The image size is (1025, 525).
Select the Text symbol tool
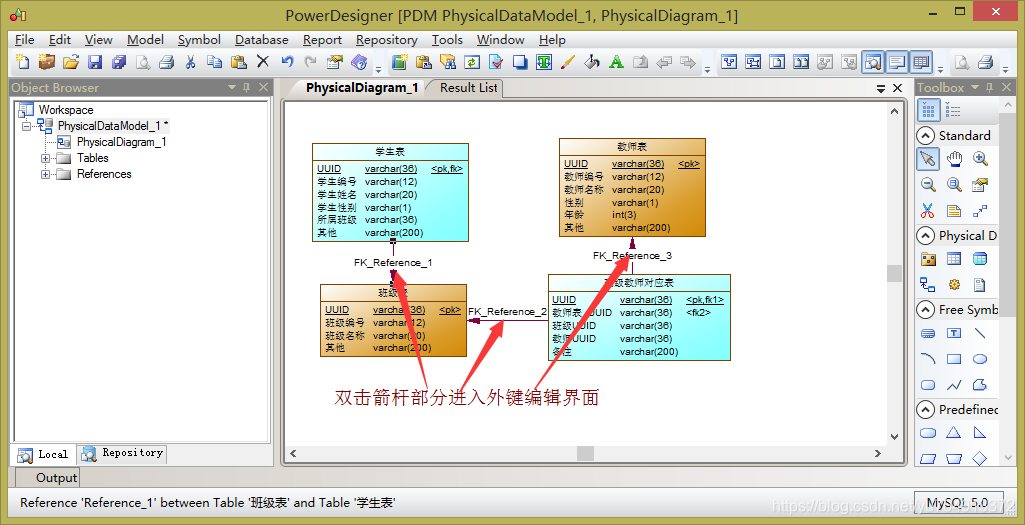click(x=954, y=333)
